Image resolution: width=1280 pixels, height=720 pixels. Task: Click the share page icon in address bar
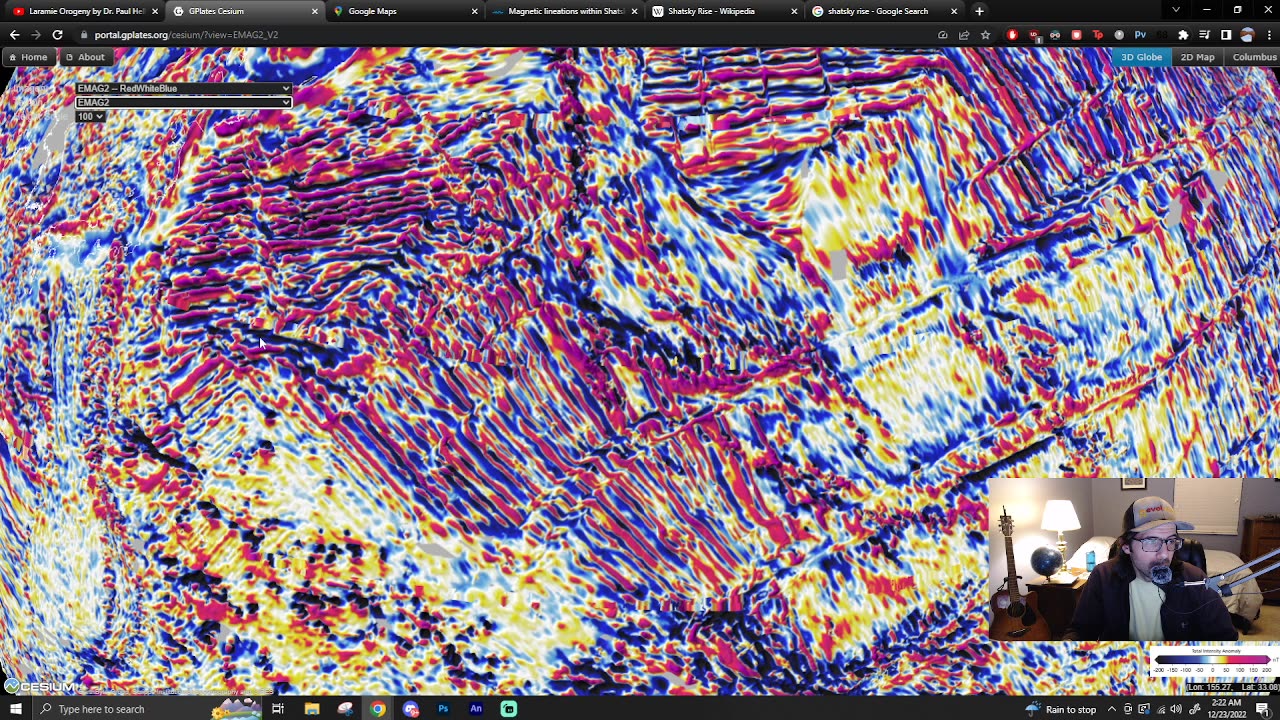click(x=964, y=35)
